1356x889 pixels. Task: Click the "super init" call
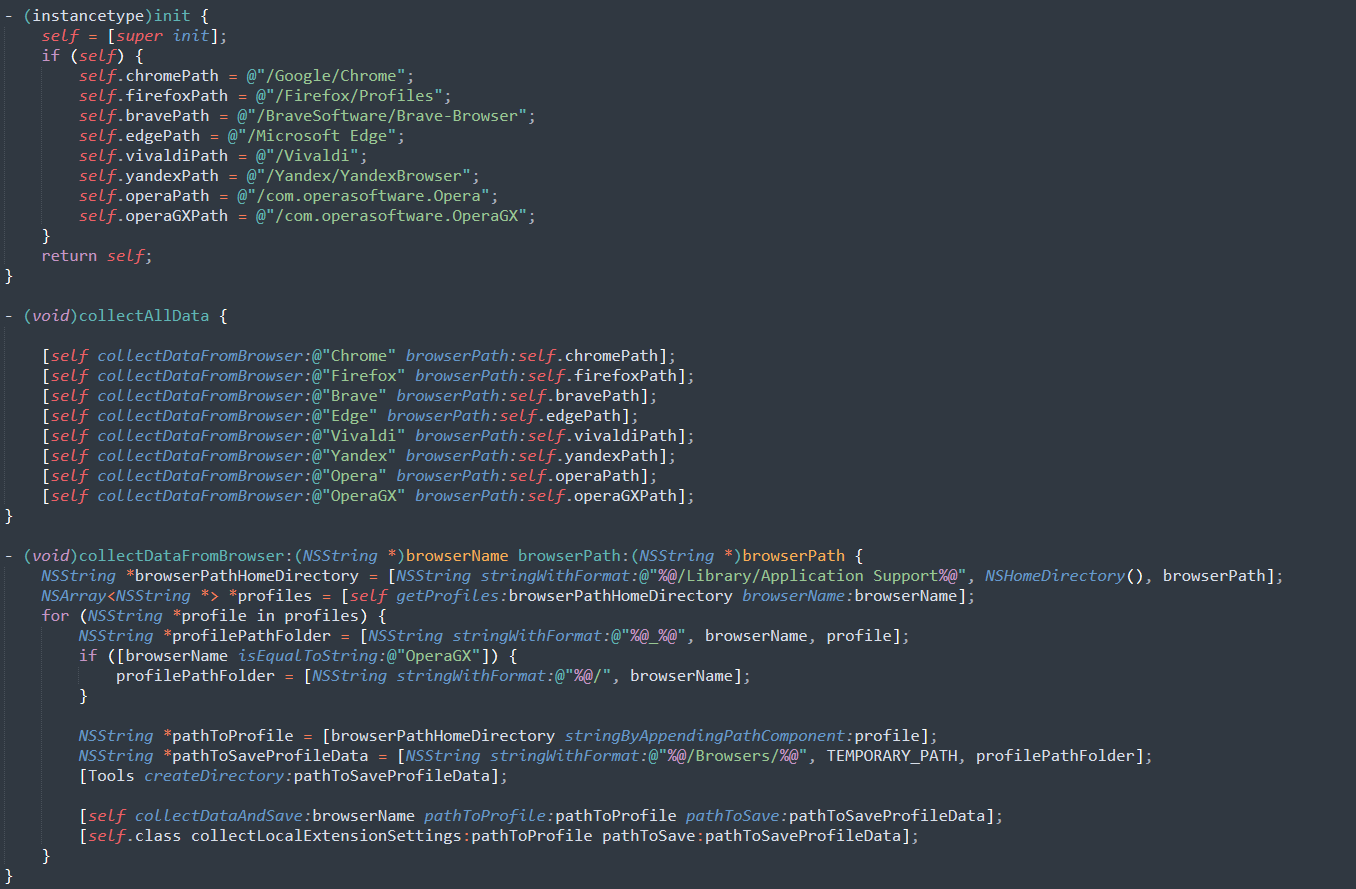(x=161, y=36)
